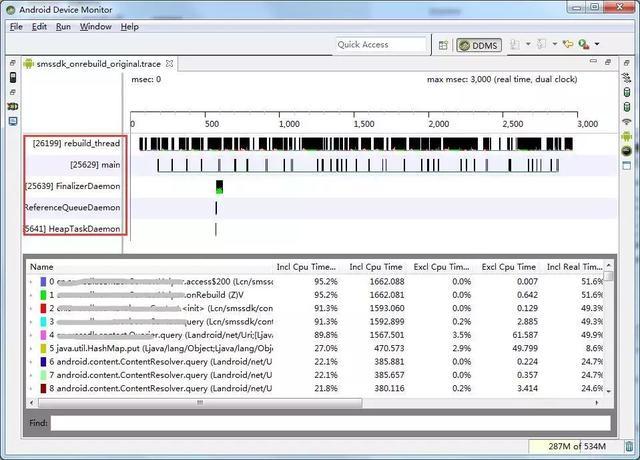Click the wifi network icon in right sidebar
Image resolution: width=640 pixels, height=460 pixels.
(626, 122)
